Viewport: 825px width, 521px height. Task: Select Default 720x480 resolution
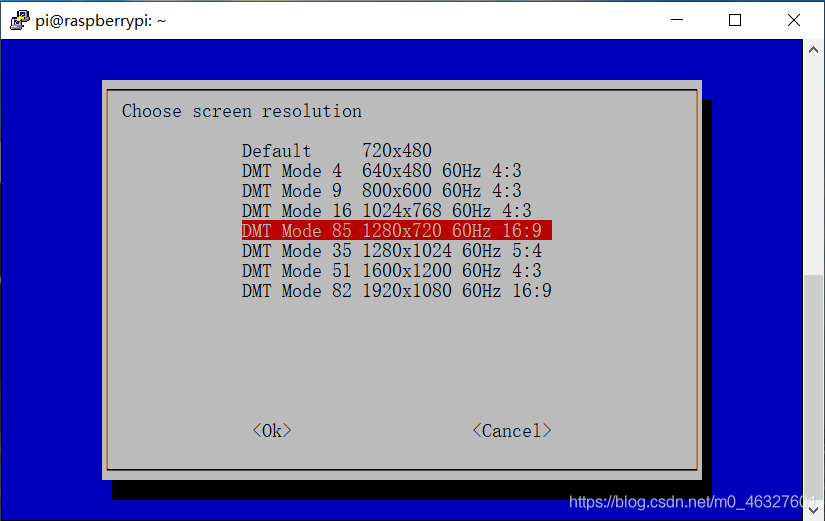click(x=337, y=151)
